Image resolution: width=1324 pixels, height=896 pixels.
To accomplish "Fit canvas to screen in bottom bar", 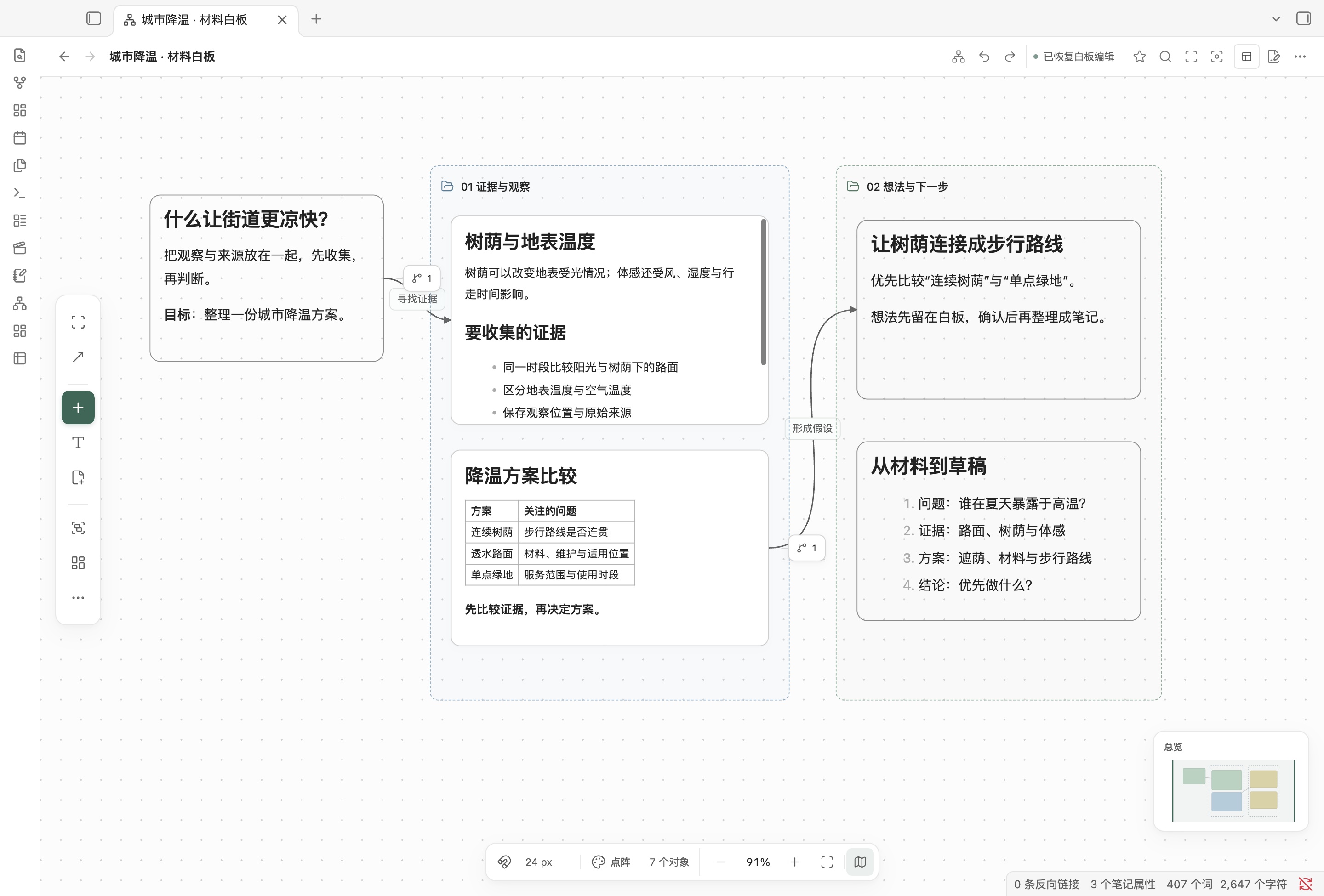I will coord(827,862).
